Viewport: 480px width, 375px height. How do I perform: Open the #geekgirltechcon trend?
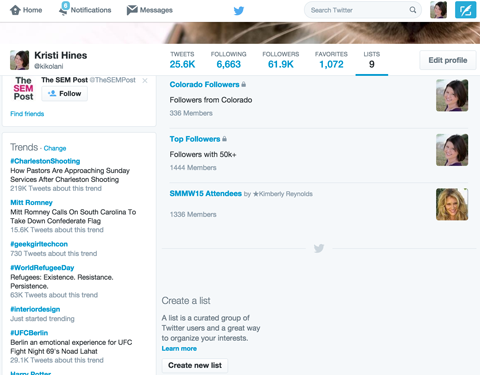coord(39,244)
